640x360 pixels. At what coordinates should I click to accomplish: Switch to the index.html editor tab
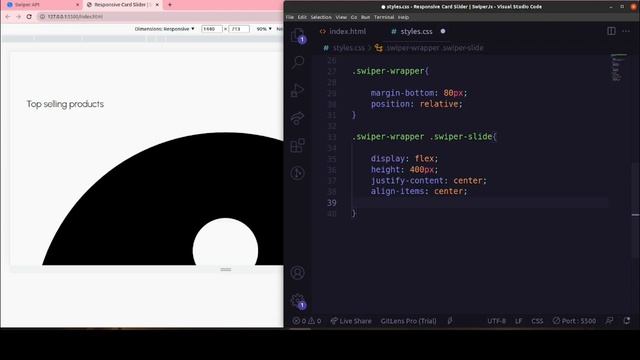pyautogui.click(x=343, y=31)
